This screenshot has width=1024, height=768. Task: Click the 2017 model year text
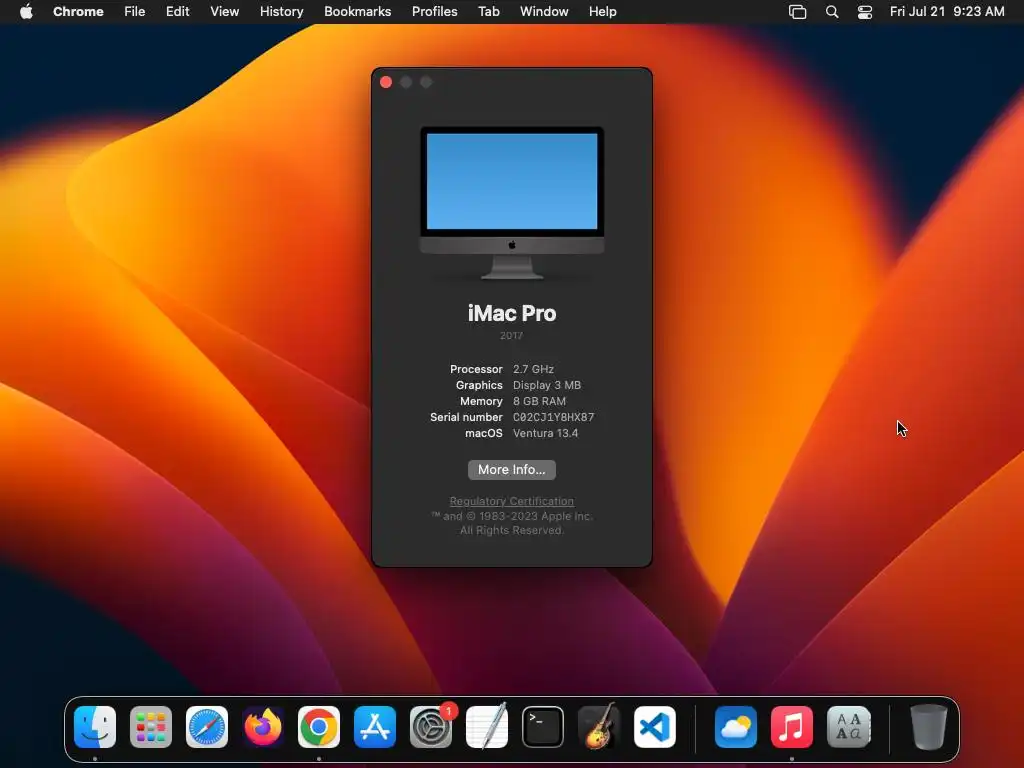coord(511,336)
